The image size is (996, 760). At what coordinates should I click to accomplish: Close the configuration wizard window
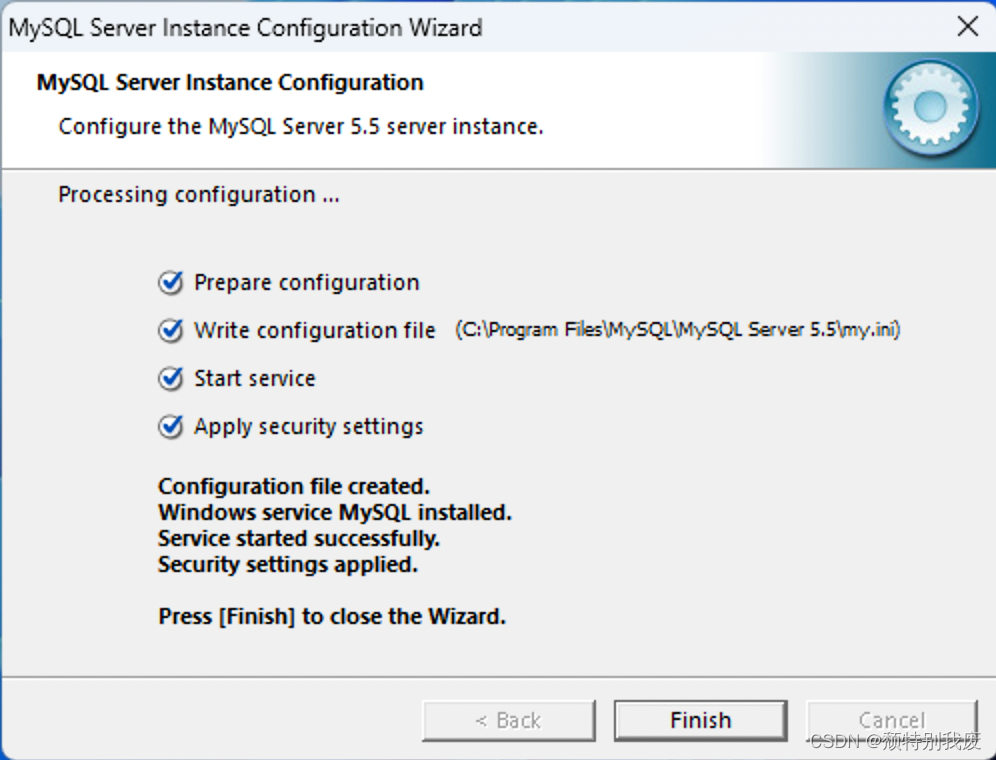(x=967, y=26)
